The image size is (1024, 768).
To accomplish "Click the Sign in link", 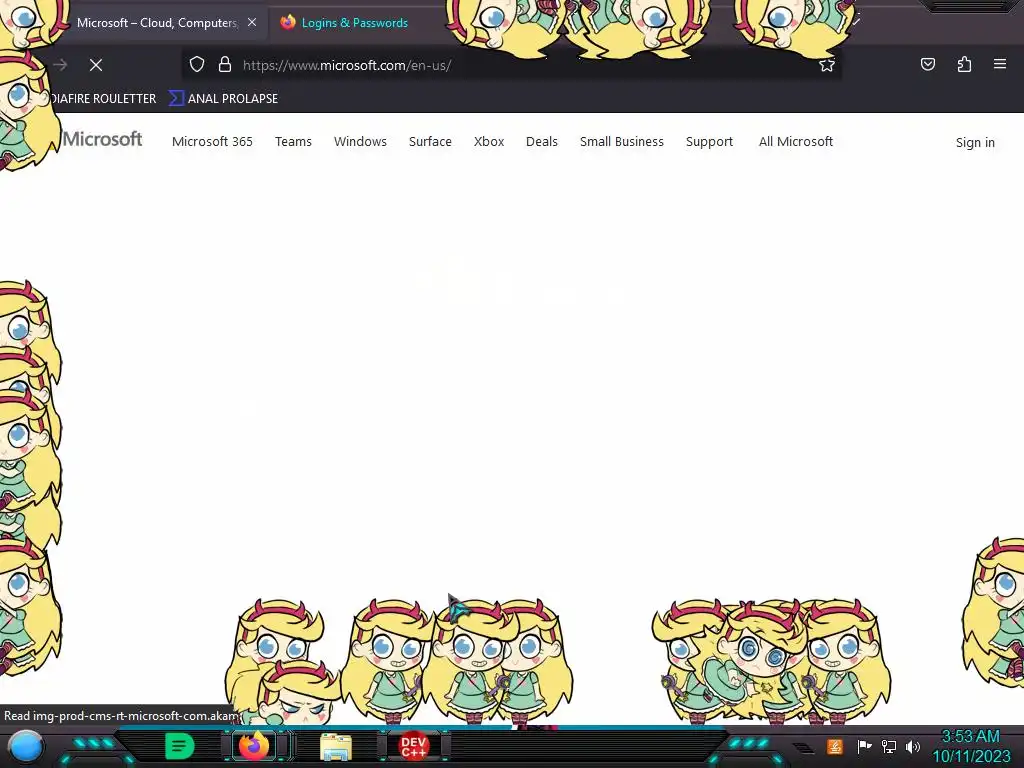I will tap(975, 142).
